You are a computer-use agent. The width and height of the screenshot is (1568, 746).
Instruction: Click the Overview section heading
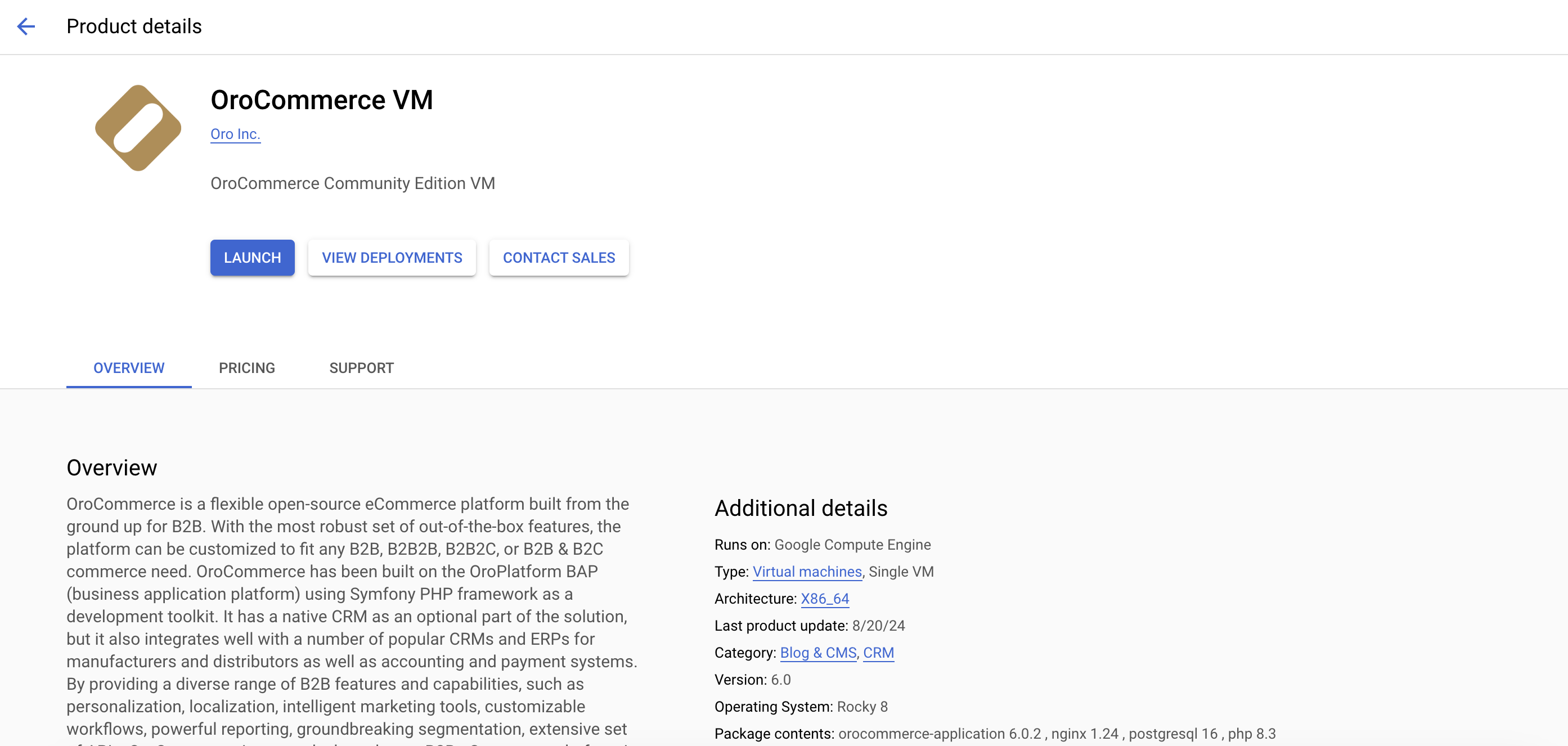point(111,468)
